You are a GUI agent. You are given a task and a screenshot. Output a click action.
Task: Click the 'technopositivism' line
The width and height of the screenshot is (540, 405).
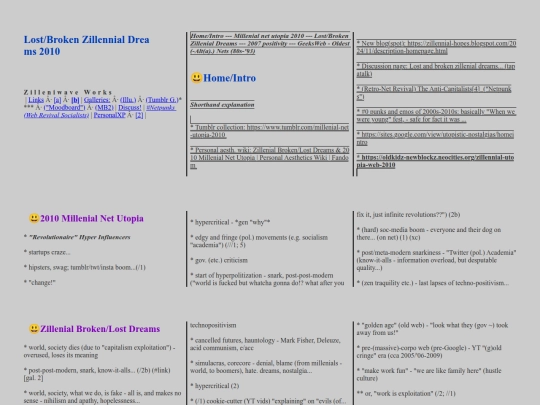[x=213, y=325]
